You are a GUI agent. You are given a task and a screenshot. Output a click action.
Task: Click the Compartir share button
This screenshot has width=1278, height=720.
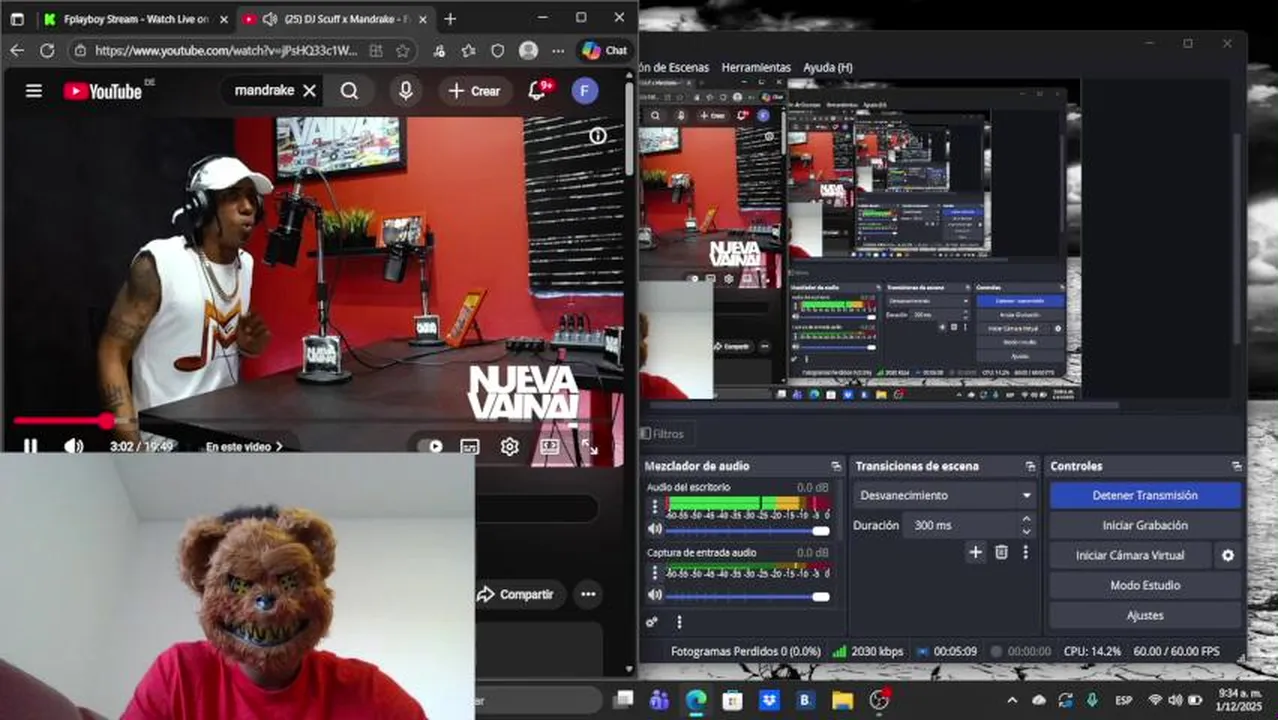tap(516, 594)
